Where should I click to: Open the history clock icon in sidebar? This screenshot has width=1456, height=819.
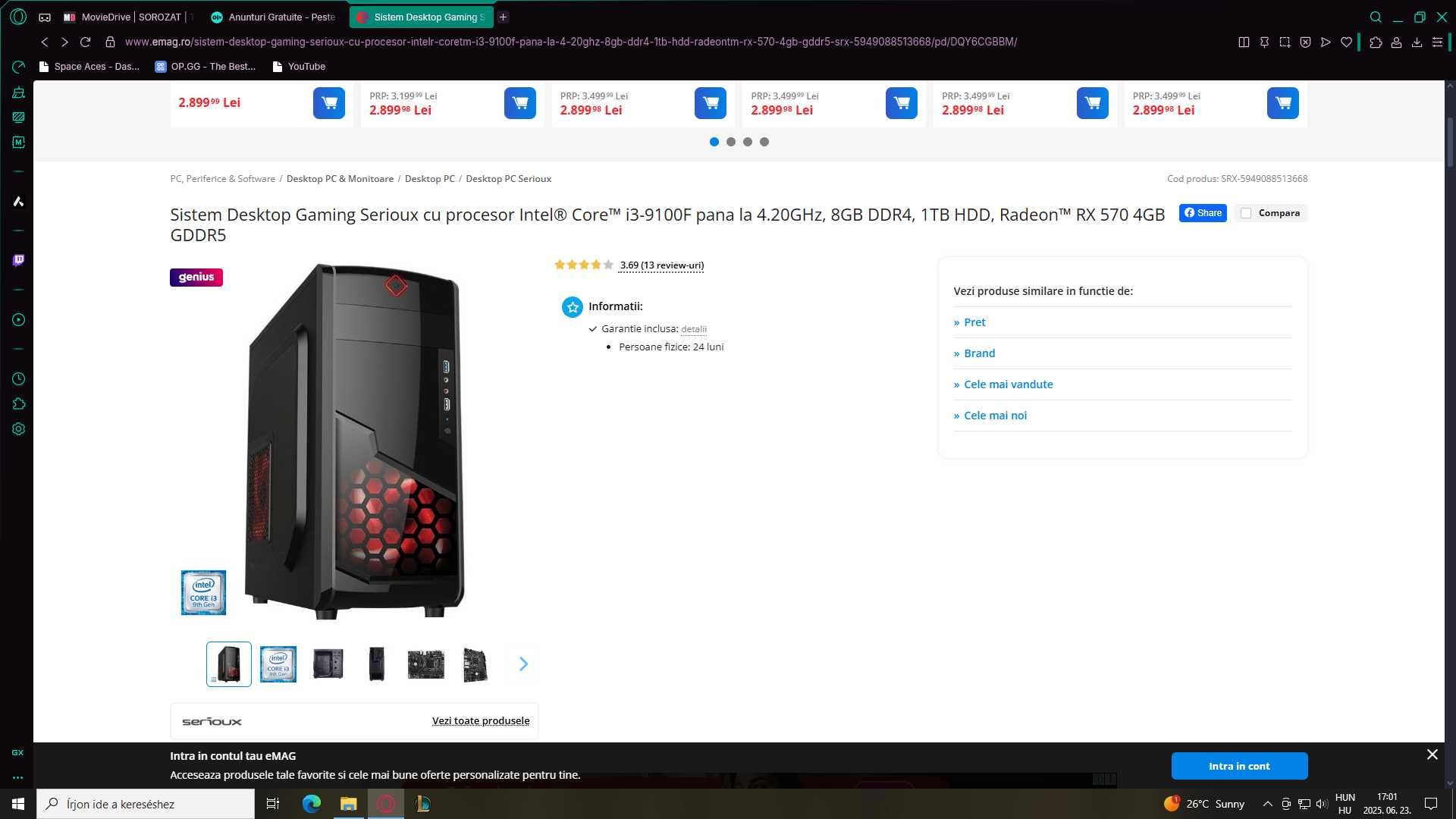click(19, 379)
